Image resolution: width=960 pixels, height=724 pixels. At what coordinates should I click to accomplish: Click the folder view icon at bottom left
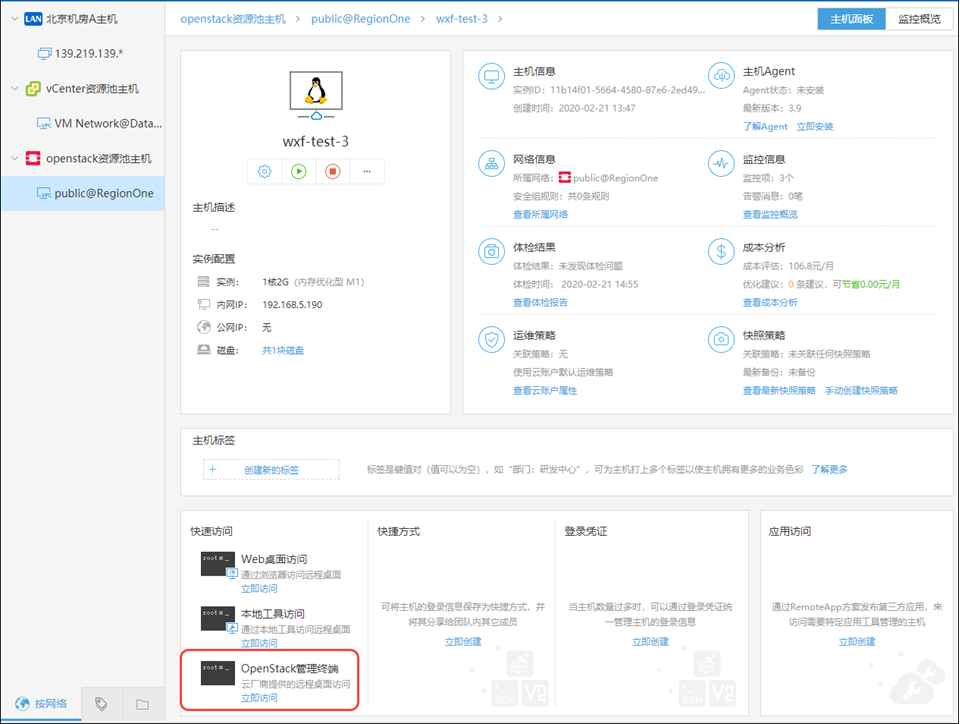[x=142, y=704]
